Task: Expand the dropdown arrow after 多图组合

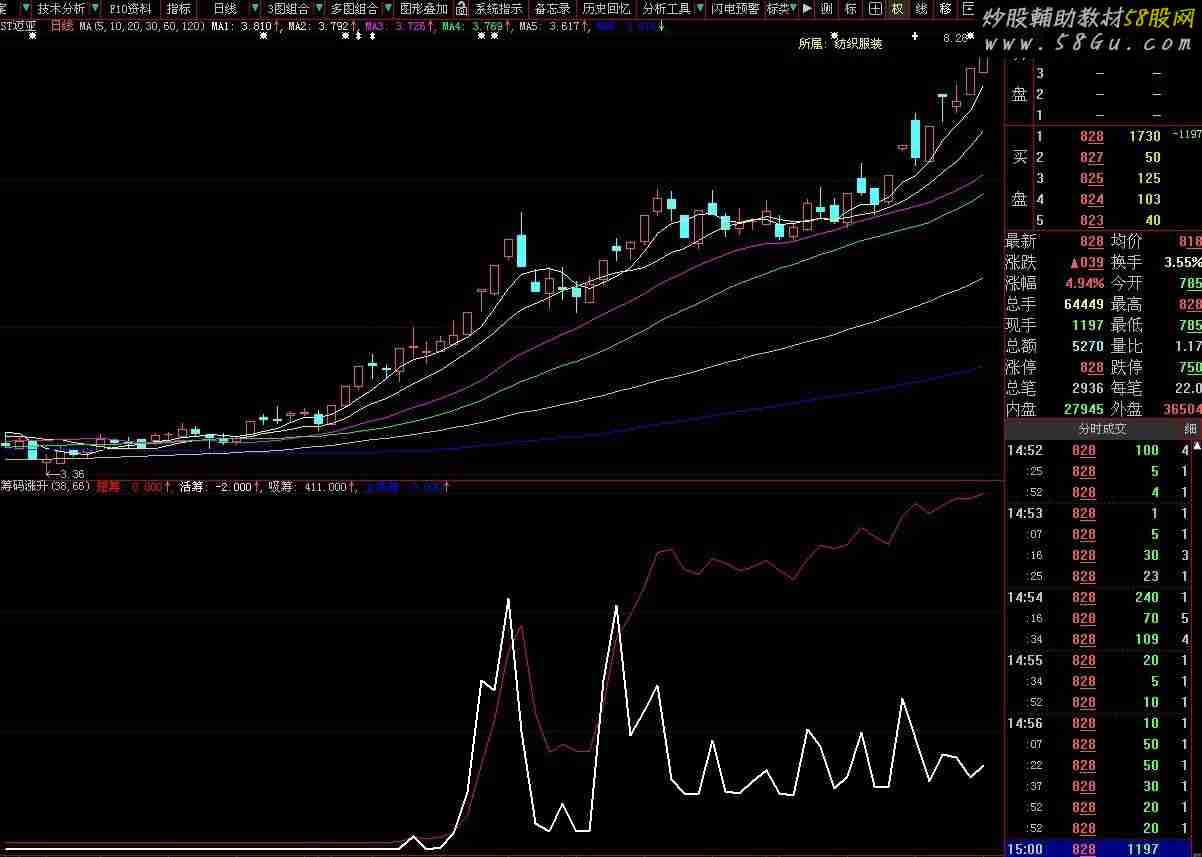Action: click(386, 8)
